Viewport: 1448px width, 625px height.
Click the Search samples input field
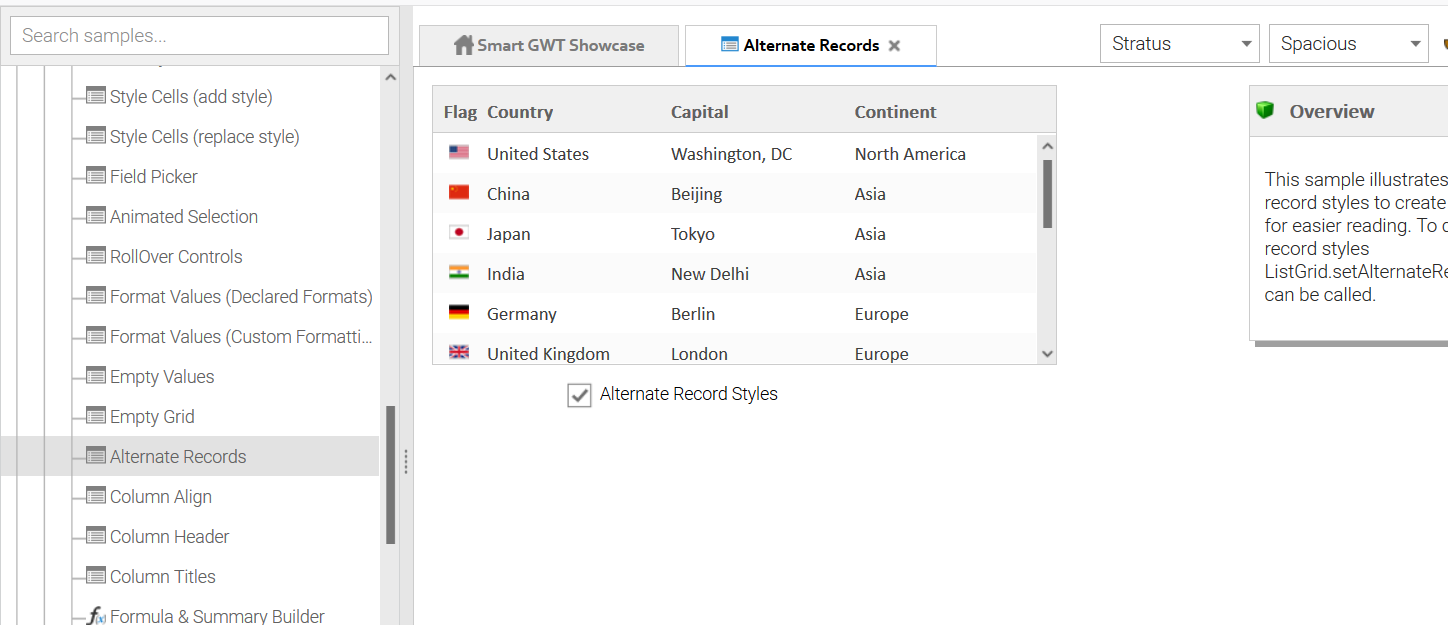tap(199, 35)
